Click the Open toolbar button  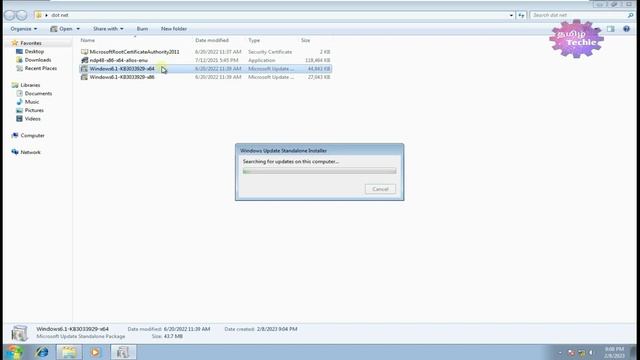pyautogui.click(x=61, y=29)
